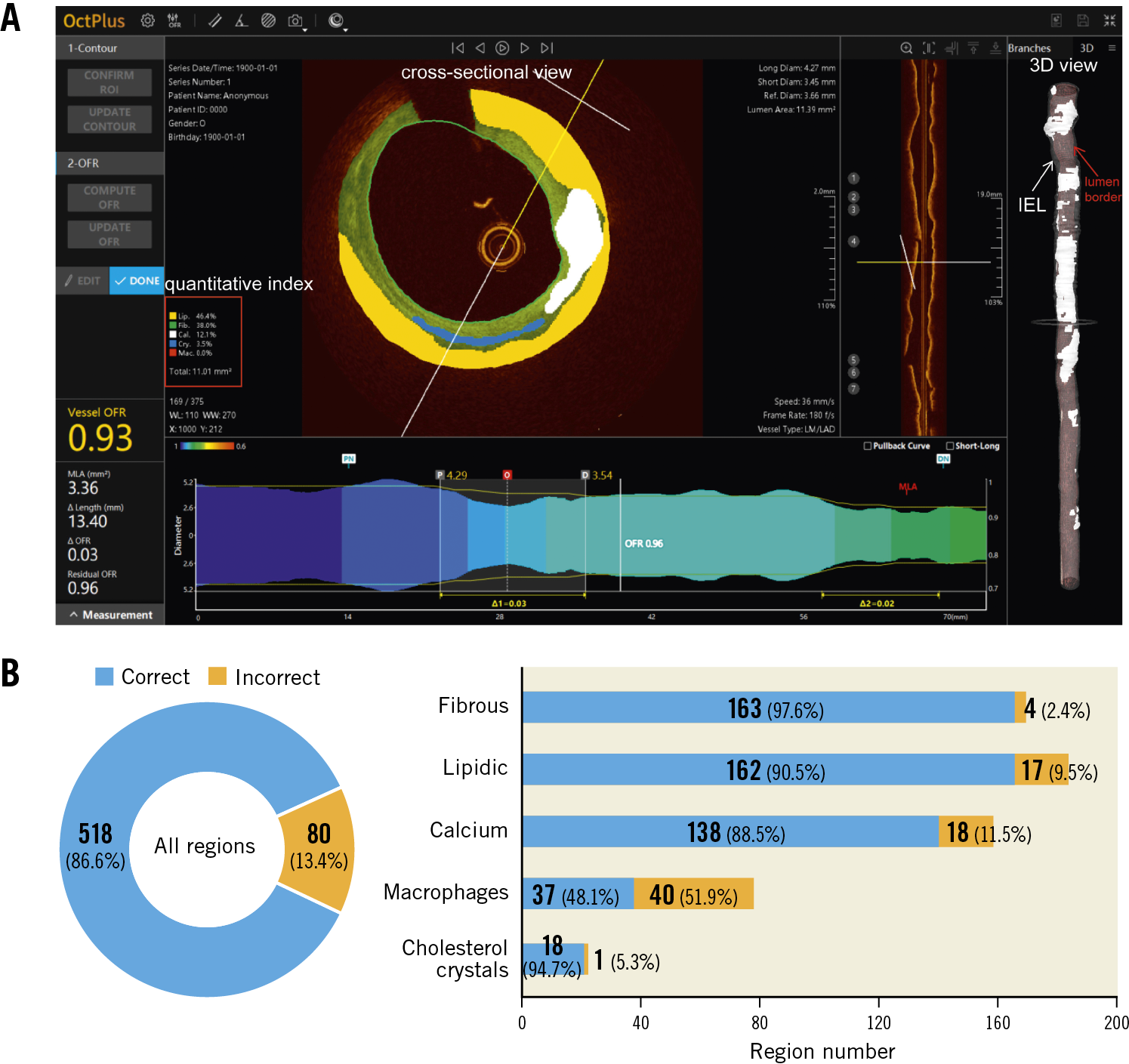Click the yellow Lip. color swatch
1129x1064 pixels.
[173, 316]
